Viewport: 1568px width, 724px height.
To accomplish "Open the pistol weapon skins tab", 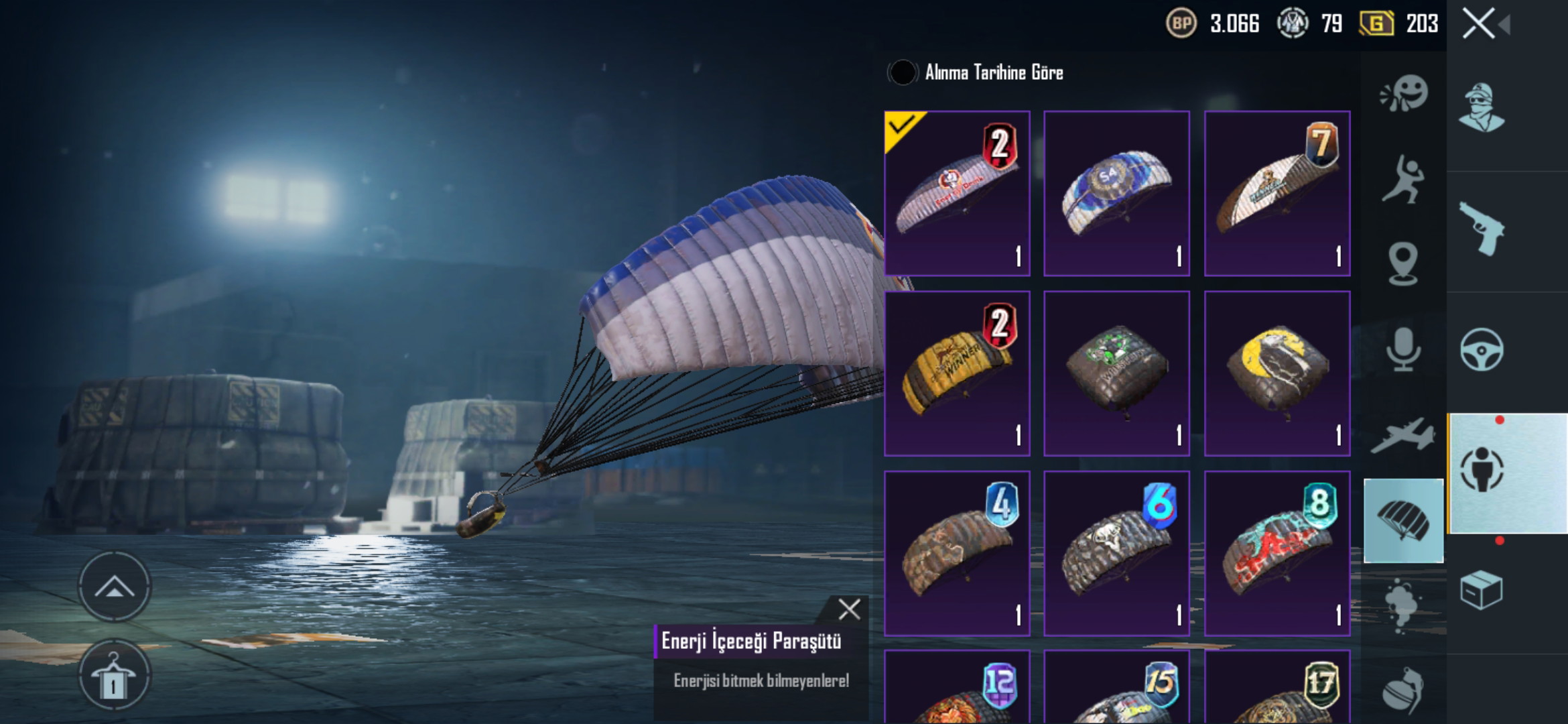I will [1482, 228].
